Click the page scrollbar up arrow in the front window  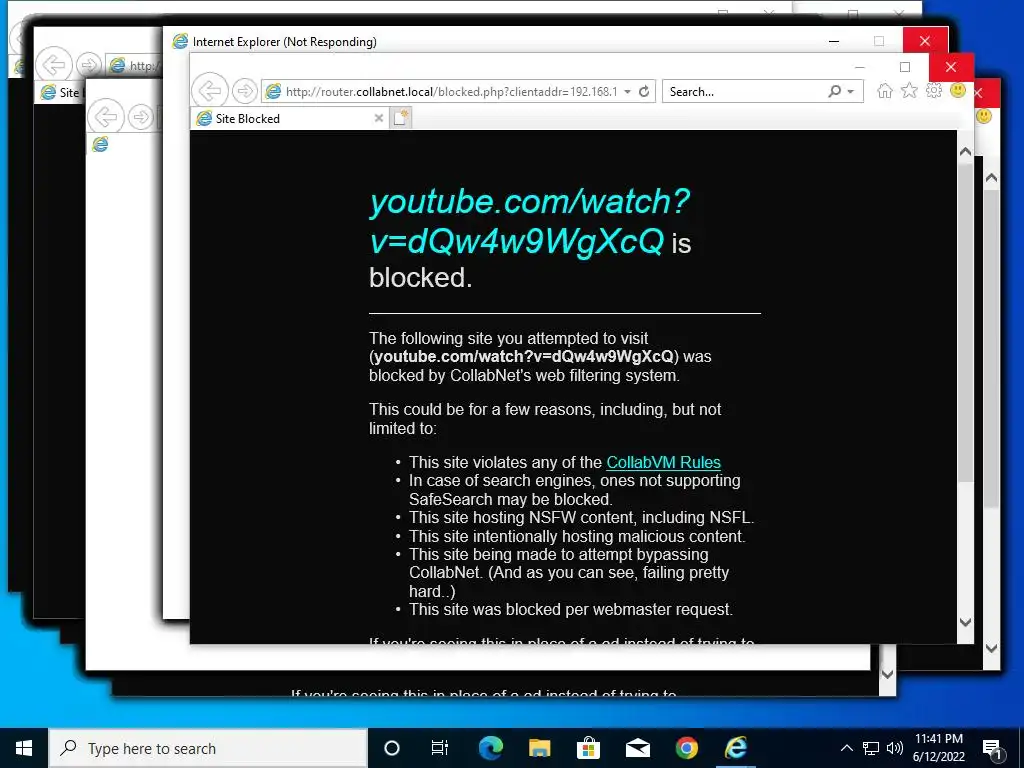[965, 152]
